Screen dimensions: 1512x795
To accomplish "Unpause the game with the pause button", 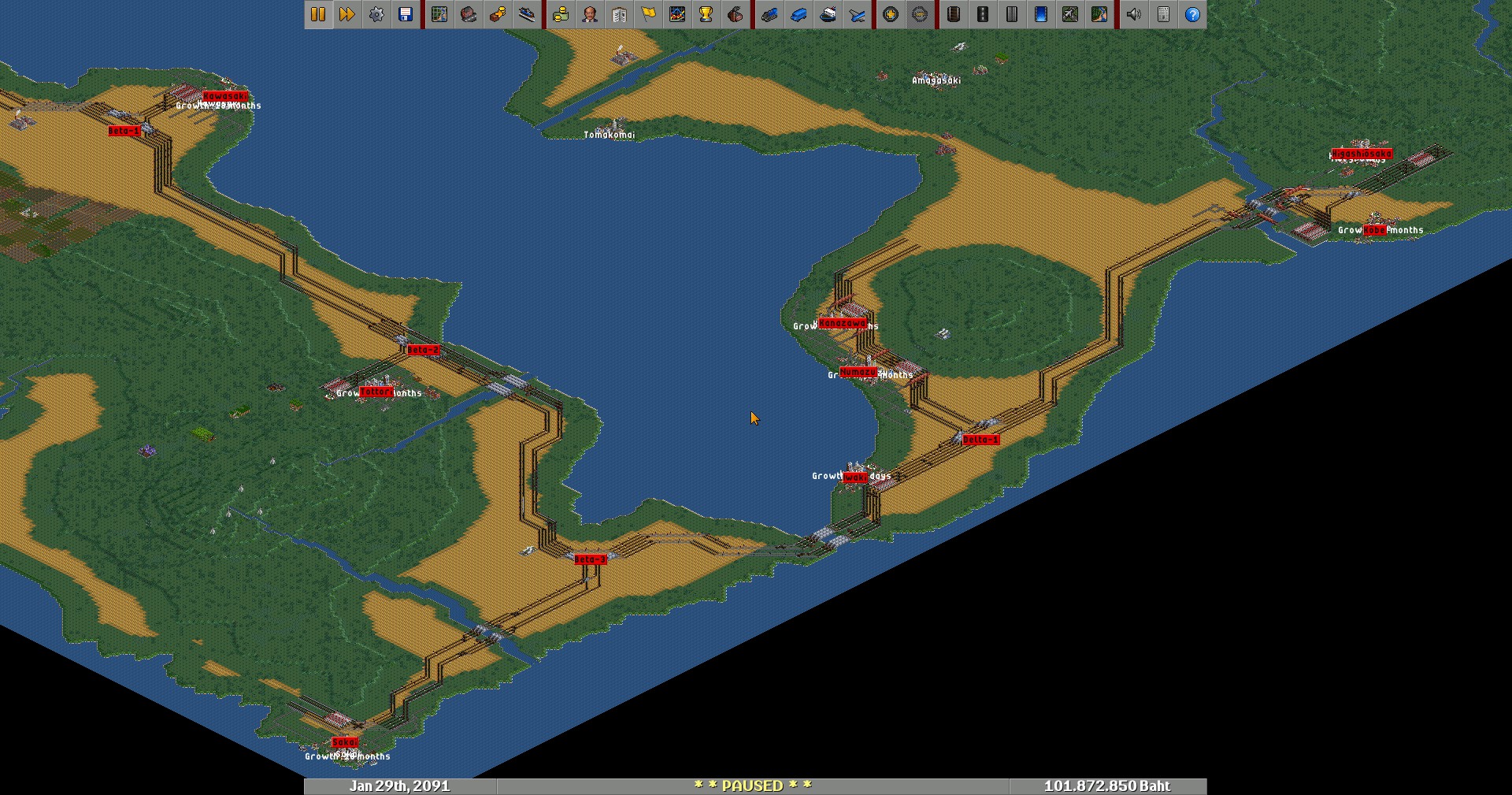I will tap(318, 14).
